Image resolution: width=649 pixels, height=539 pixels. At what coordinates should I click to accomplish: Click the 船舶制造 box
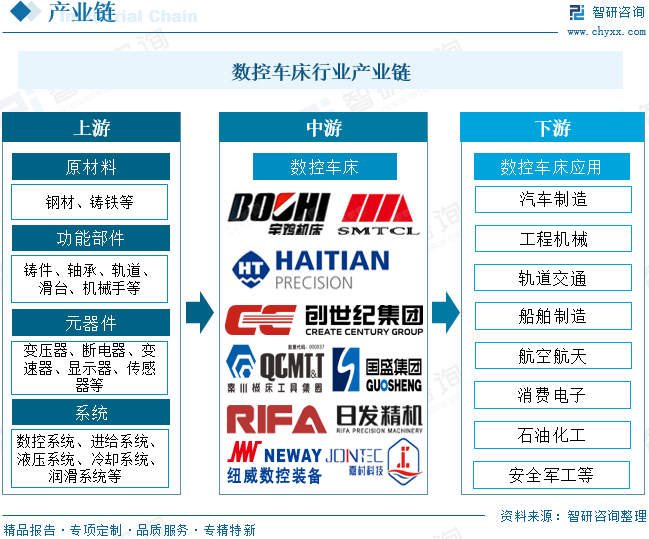tap(553, 316)
